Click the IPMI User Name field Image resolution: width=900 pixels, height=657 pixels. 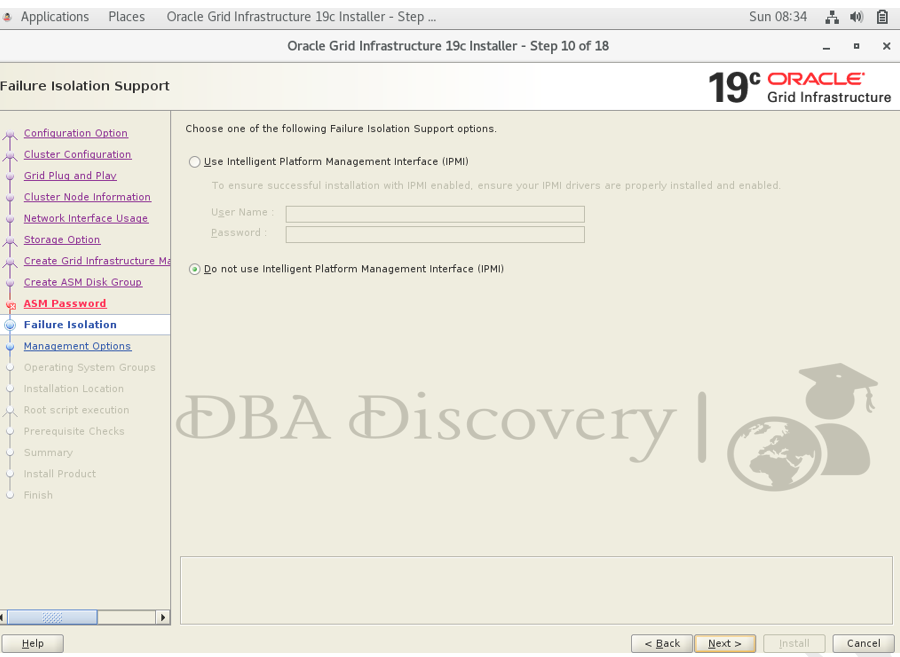tap(435, 214)
